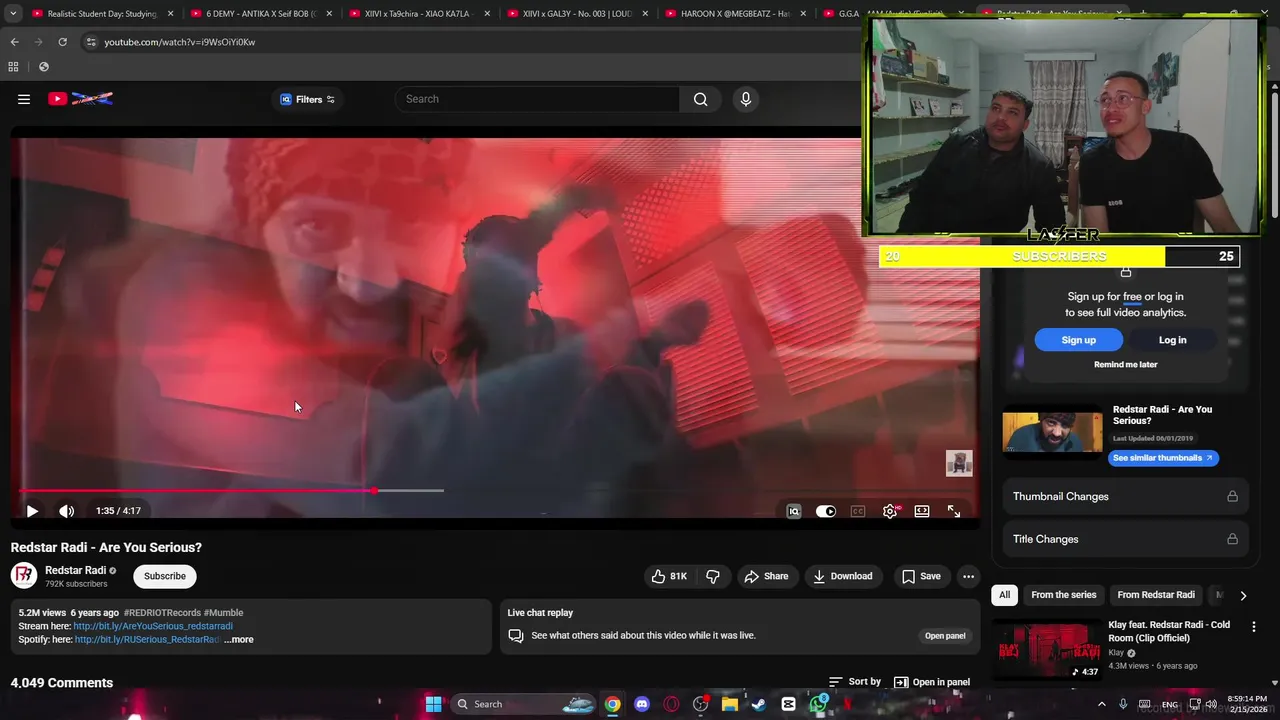1280x720 pixels.
Task: Select From Redstar Radi chip
Action: click(x=1155, y=595)
